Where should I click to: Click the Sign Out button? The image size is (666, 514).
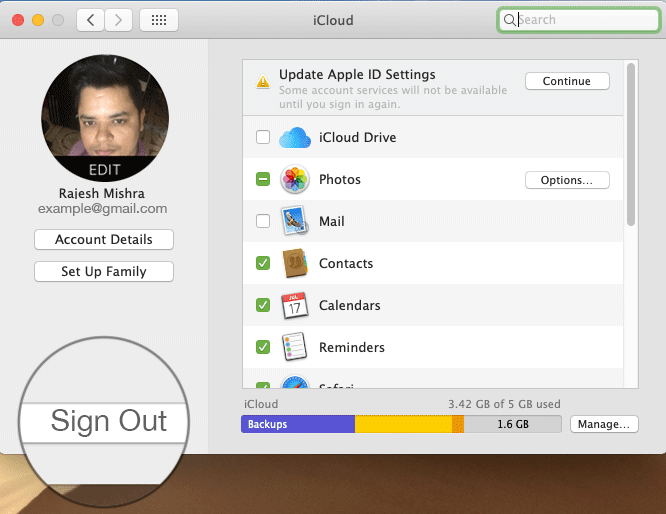click(104, 422)
